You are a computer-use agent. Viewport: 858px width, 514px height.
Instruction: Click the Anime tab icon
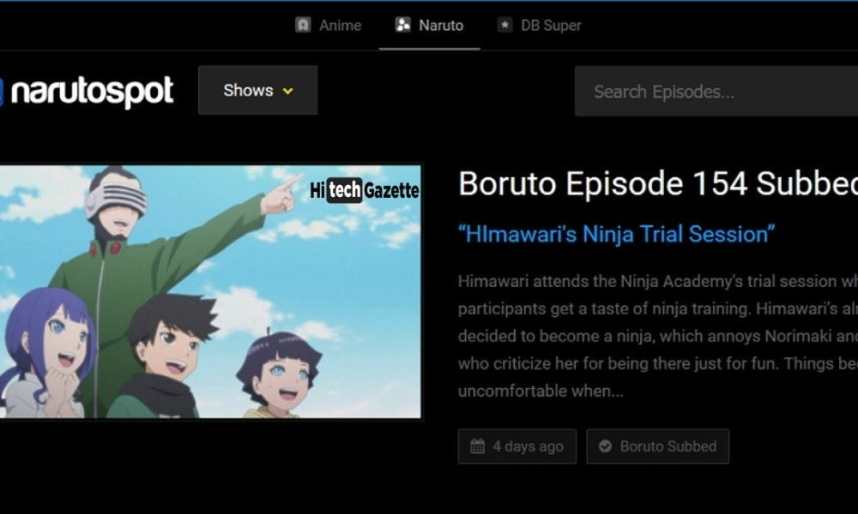(303, 25)
